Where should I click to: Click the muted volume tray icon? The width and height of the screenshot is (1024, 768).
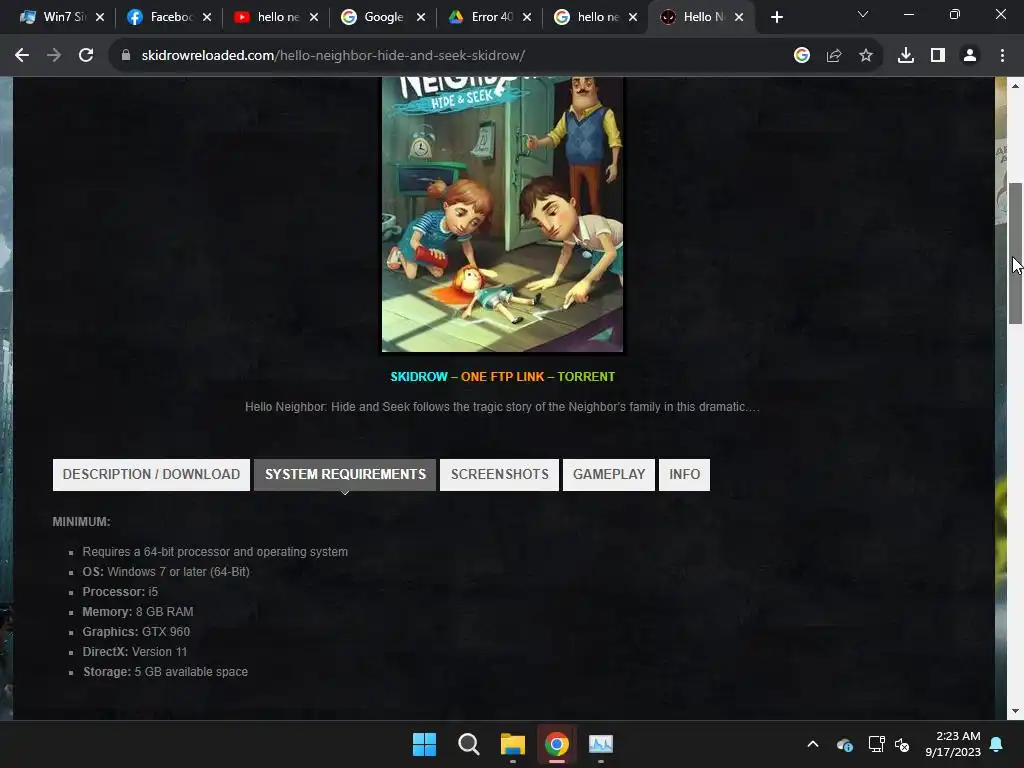pyautogui.click(x=903, y=744)
